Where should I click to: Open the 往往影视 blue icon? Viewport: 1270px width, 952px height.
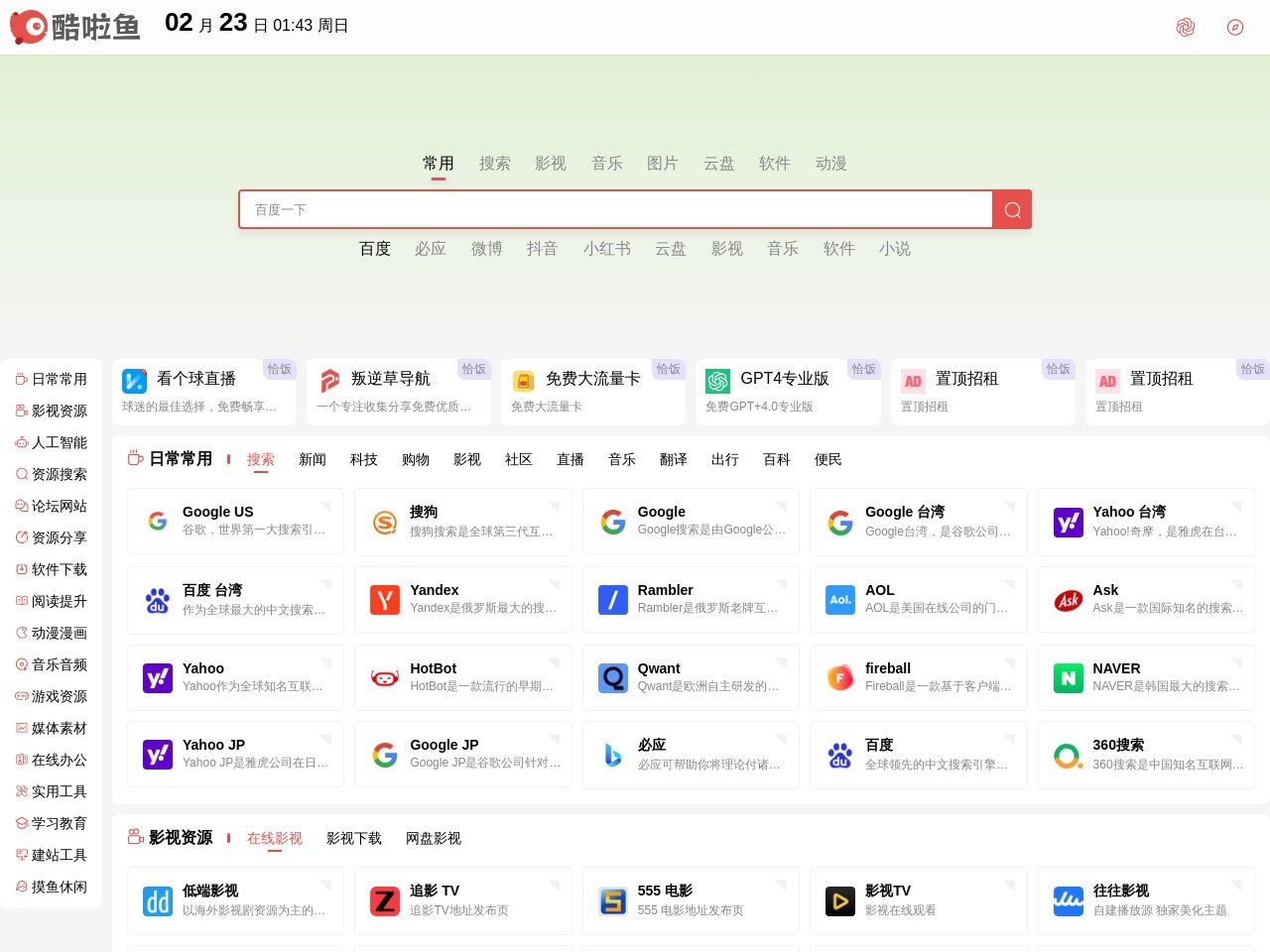[x=1069, y=900]
